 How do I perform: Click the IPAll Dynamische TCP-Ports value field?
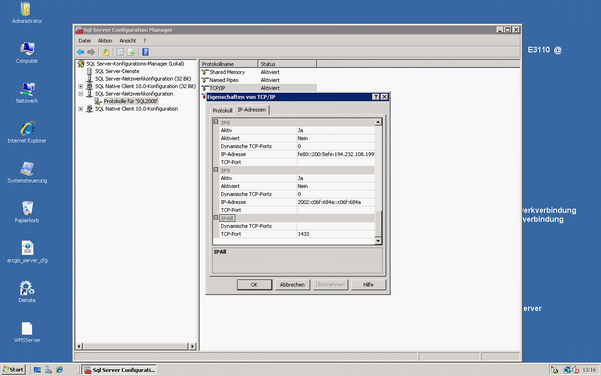point(335,226)
